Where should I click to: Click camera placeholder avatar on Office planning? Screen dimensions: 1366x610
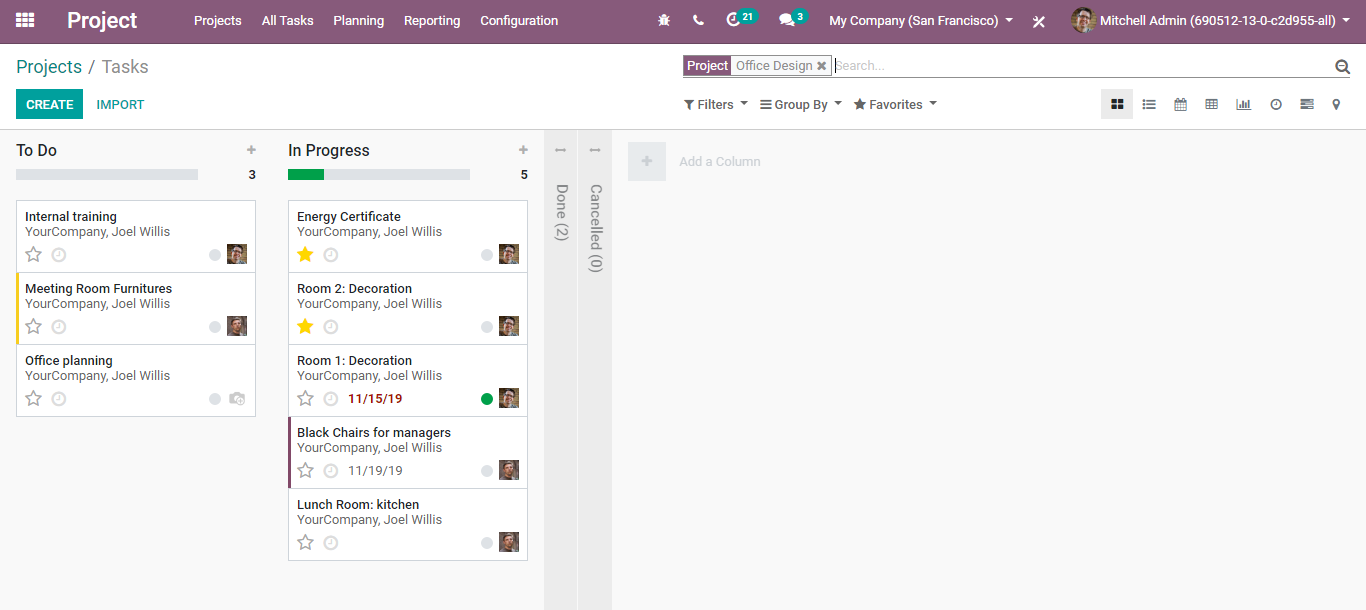pyautogui.click(x=237, y=398)
